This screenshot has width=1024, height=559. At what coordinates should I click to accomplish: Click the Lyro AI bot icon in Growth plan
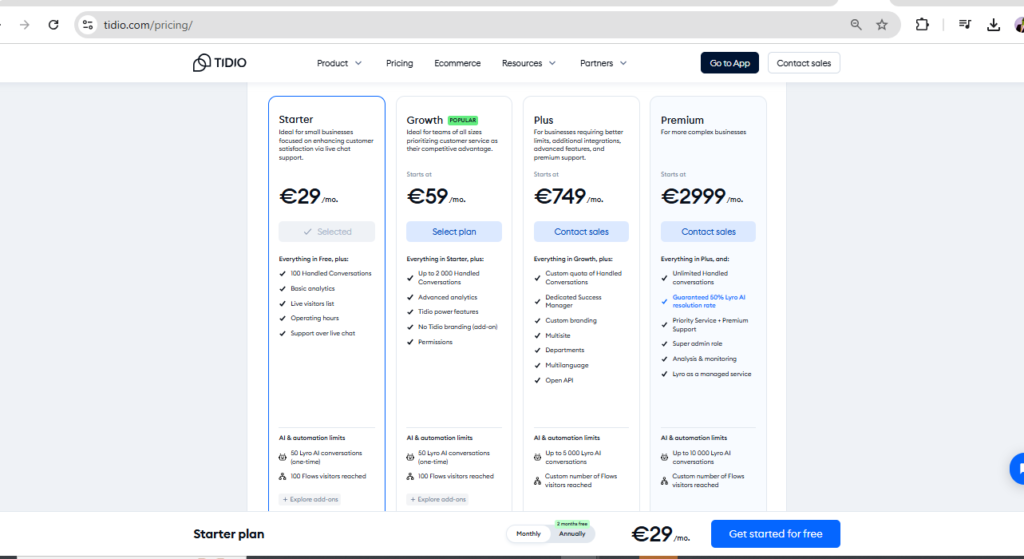(x=410, y=457)
